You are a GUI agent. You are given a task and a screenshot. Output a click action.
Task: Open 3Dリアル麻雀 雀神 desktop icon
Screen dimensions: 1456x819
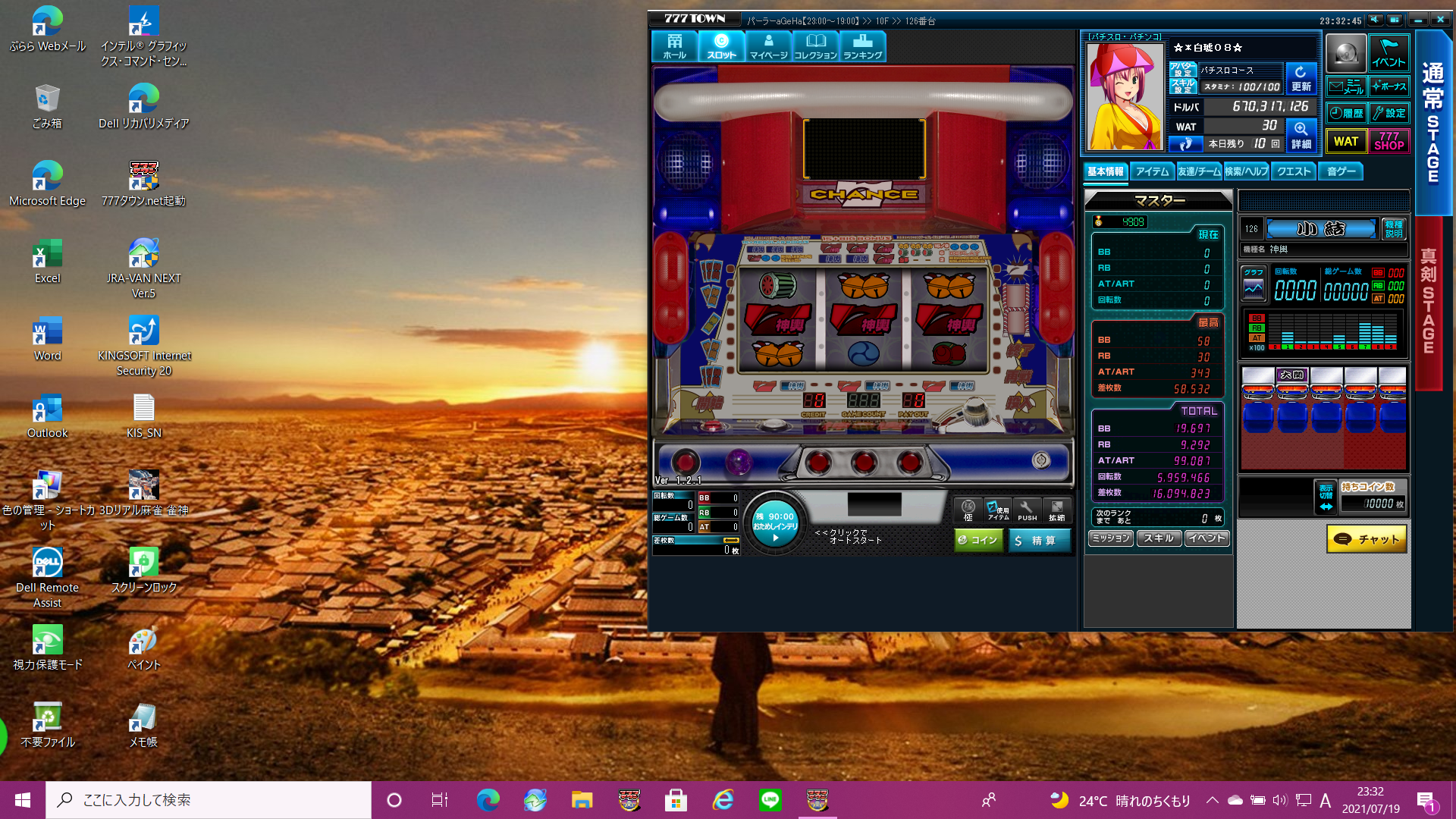[143, 493]
